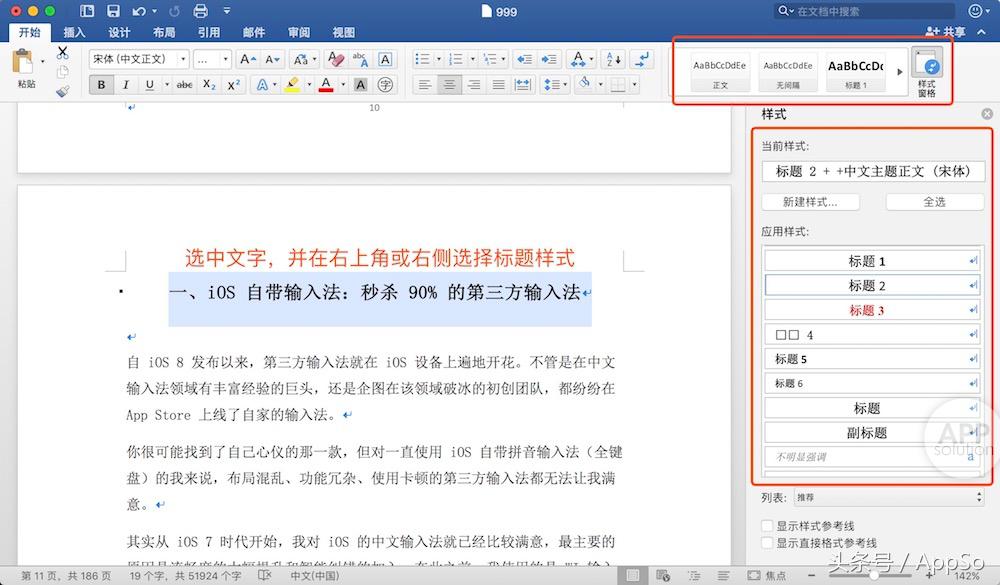
Task: Apply character shading with the gray A
Action: pyautogui.click(x=360, y=84)
